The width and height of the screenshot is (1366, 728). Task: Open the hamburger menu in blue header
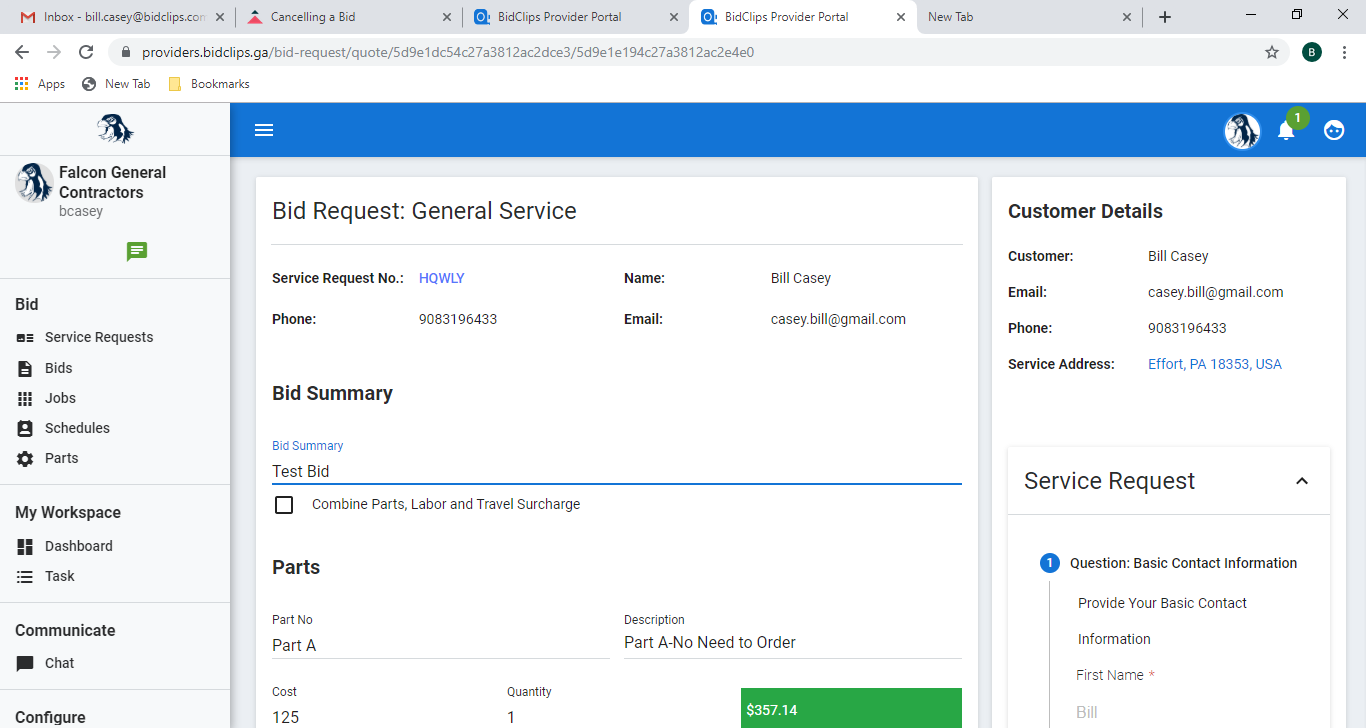(264, 130)
